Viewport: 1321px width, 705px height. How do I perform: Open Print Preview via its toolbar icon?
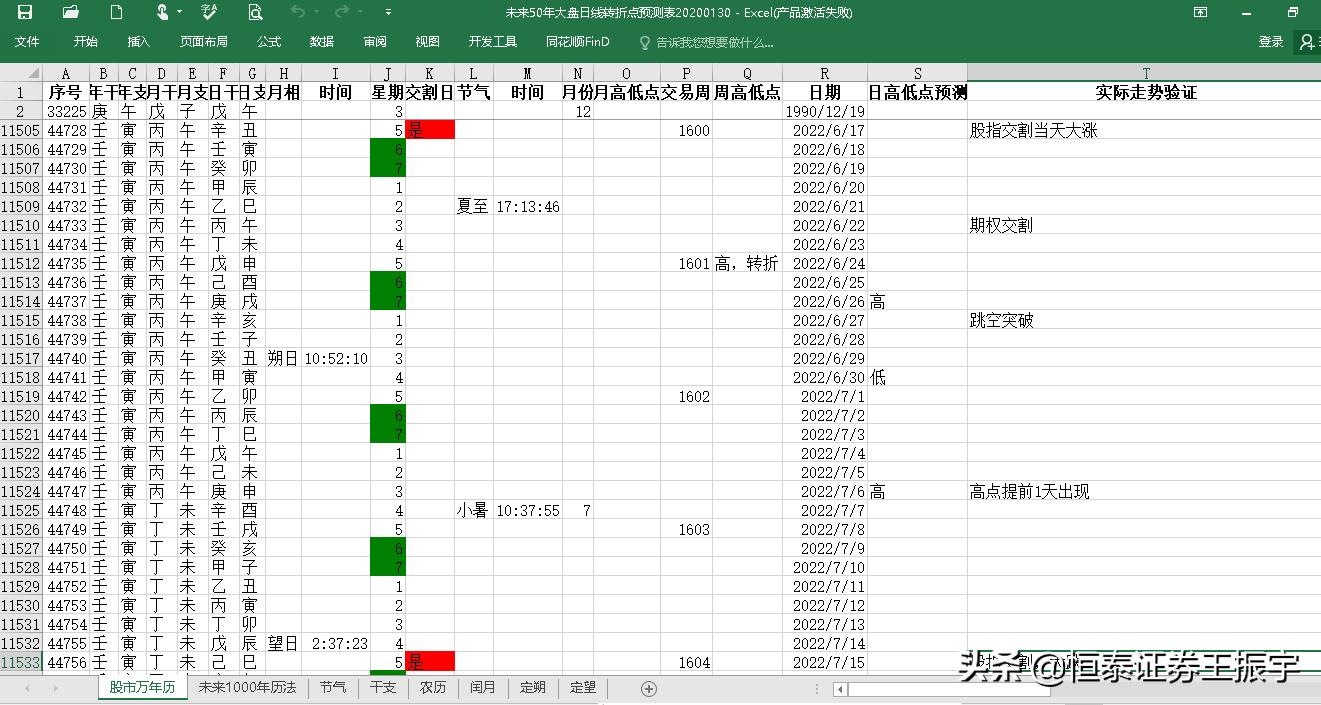256,13
